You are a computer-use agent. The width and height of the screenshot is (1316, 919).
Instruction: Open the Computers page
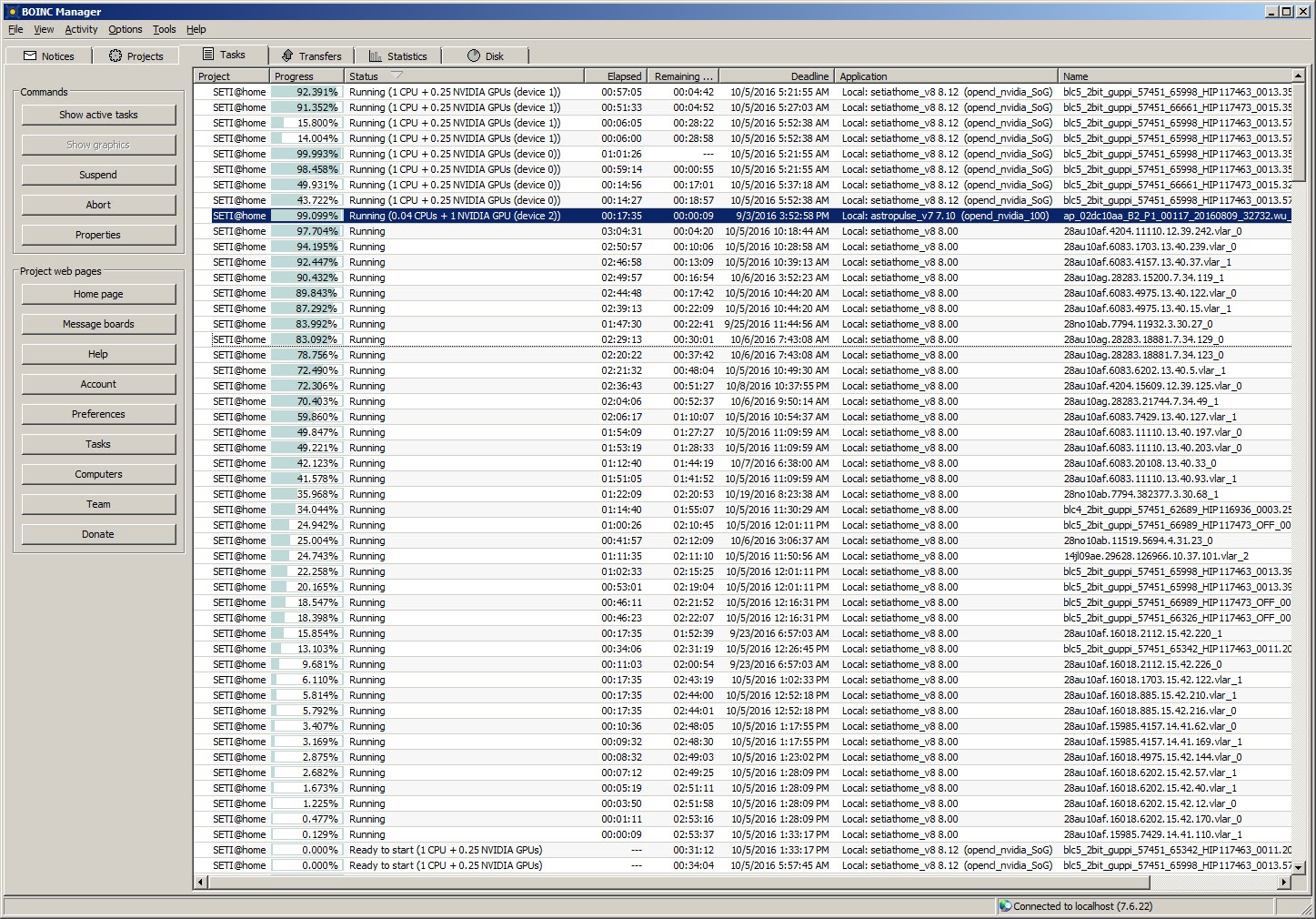click(x=98, y=474)
